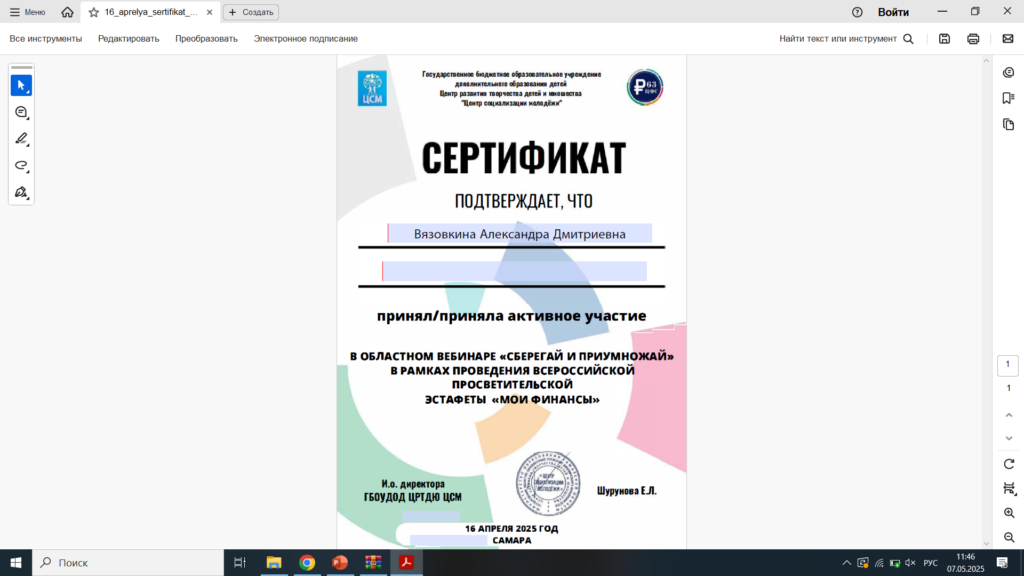Open the clock showing 11:46
The height and width of the screenshot is (576, 1024).
coord(965,563)
